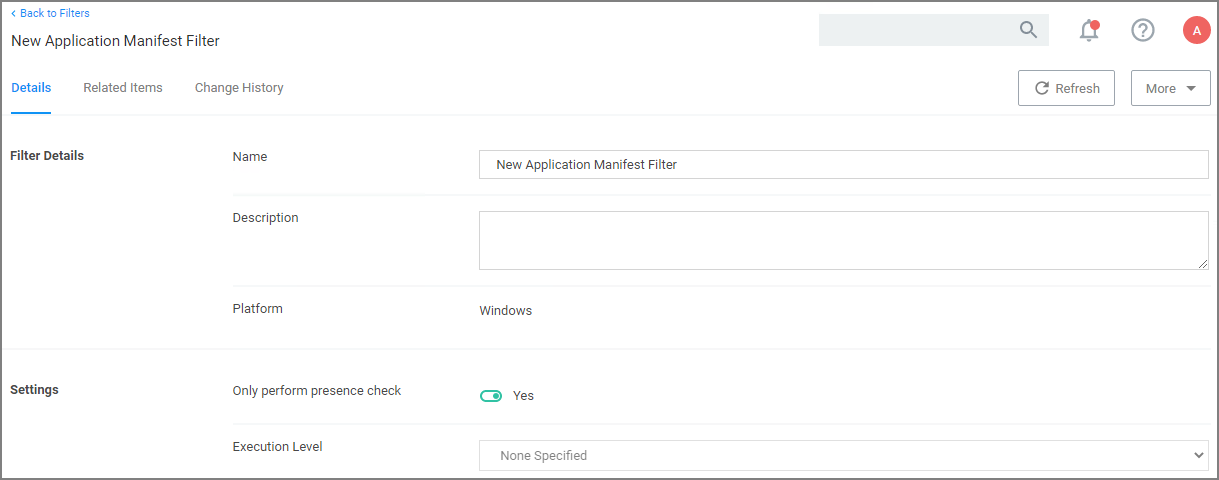Expand the Execution Level dropdown
Viewport: 1219px width, 480px height.
point(843,455)
